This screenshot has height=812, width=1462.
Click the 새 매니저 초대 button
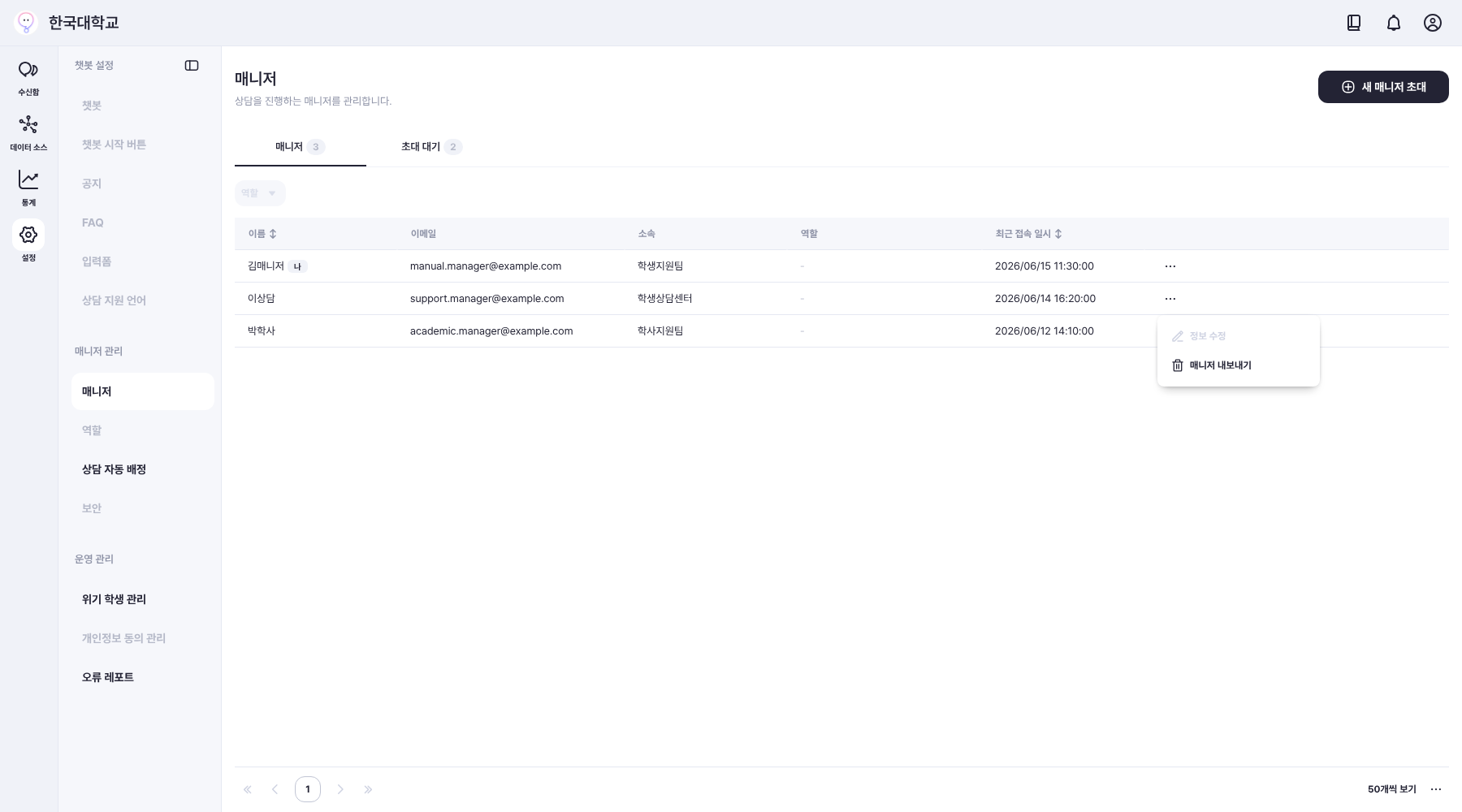(x=1383, y=87)
